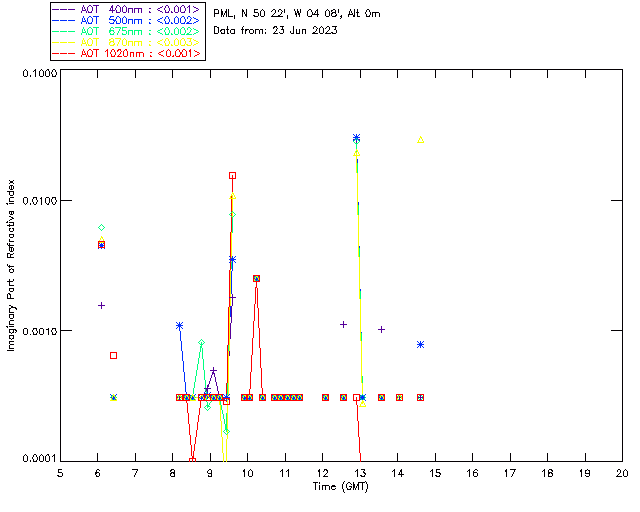
Task: Click the purple dashed sample for AOT 400nm
Action: (x=64, y=9)
